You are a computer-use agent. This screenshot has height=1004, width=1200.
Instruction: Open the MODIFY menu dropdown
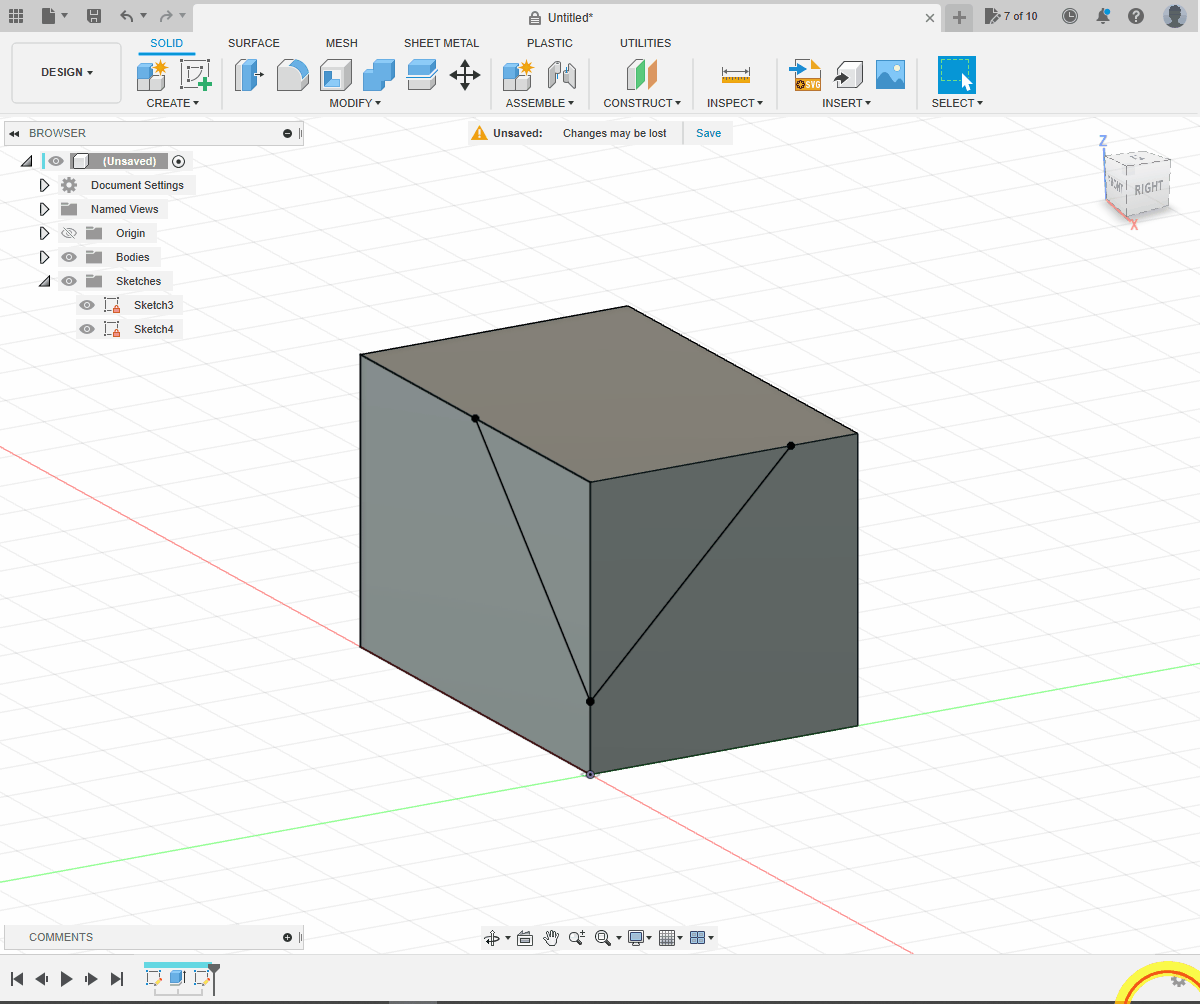pyautogui.click(x=354, y=103)
